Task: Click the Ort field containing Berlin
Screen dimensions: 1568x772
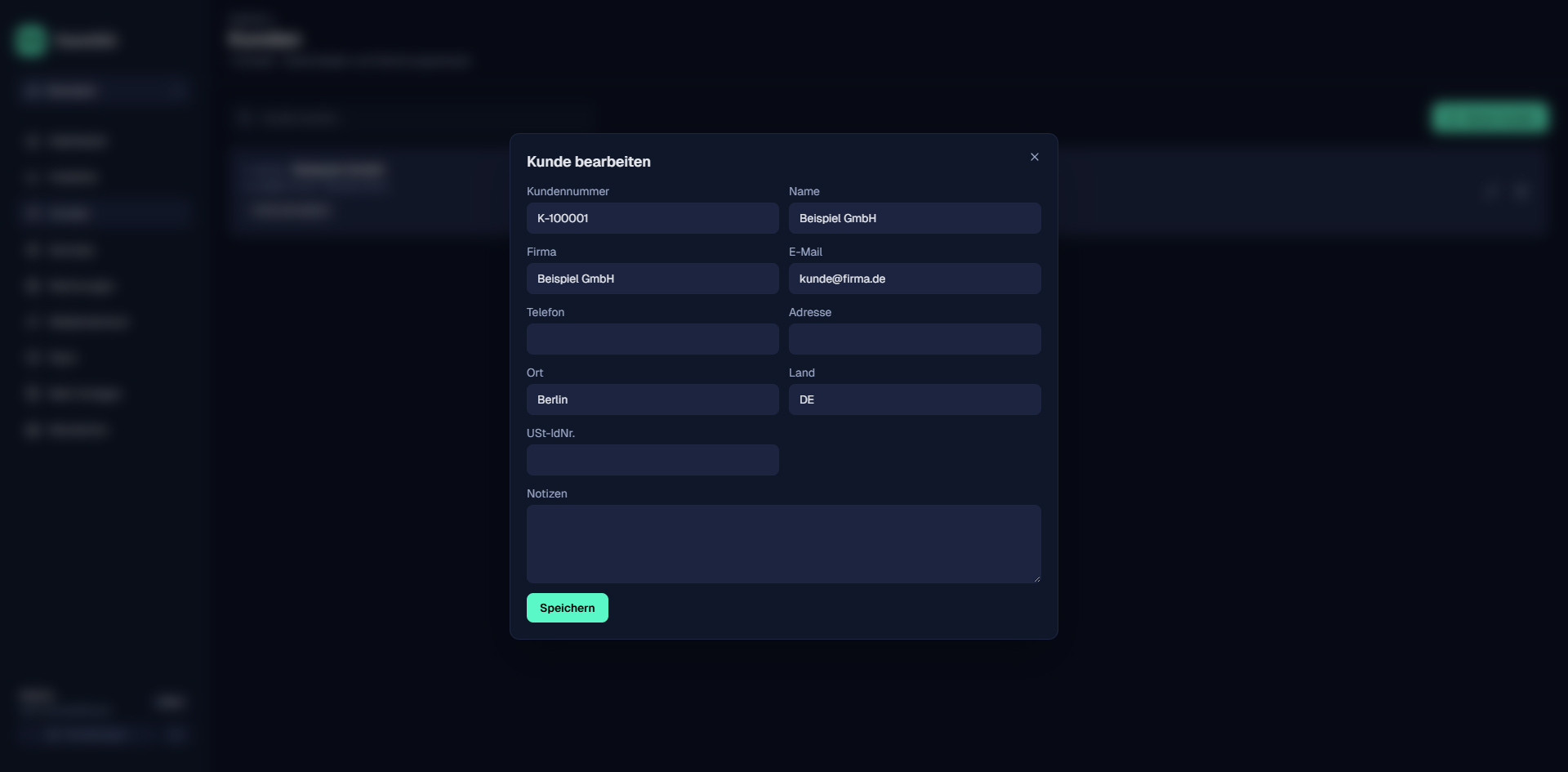Action: (x=652, y=399)
